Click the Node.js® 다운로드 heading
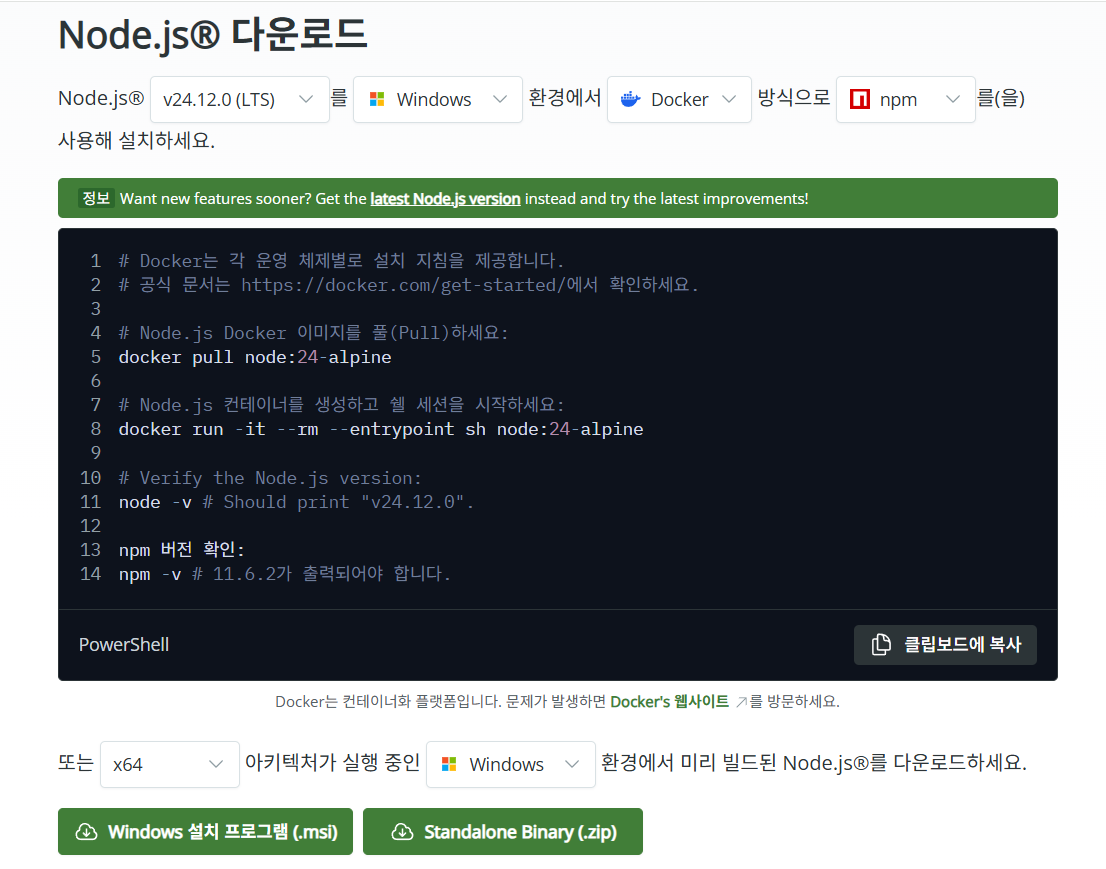Image resolution: width=1106 pixels, height=869 pixels. (x=212, y=34)
